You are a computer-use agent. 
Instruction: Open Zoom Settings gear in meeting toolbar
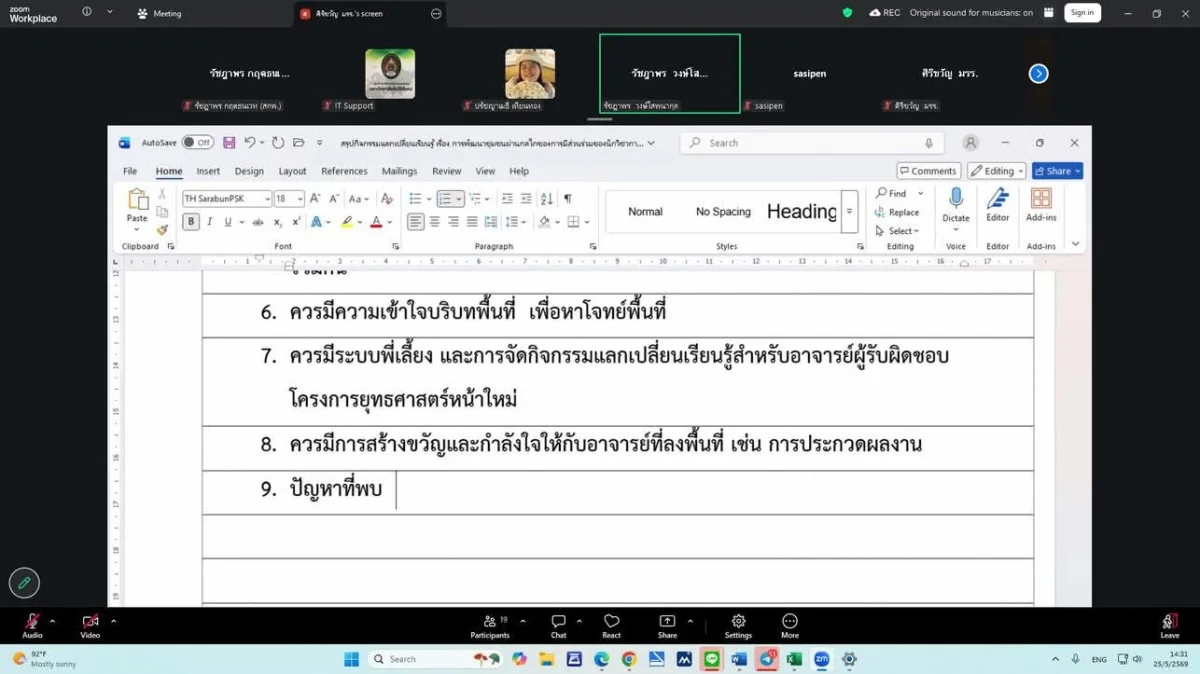[x=738, y=626]
